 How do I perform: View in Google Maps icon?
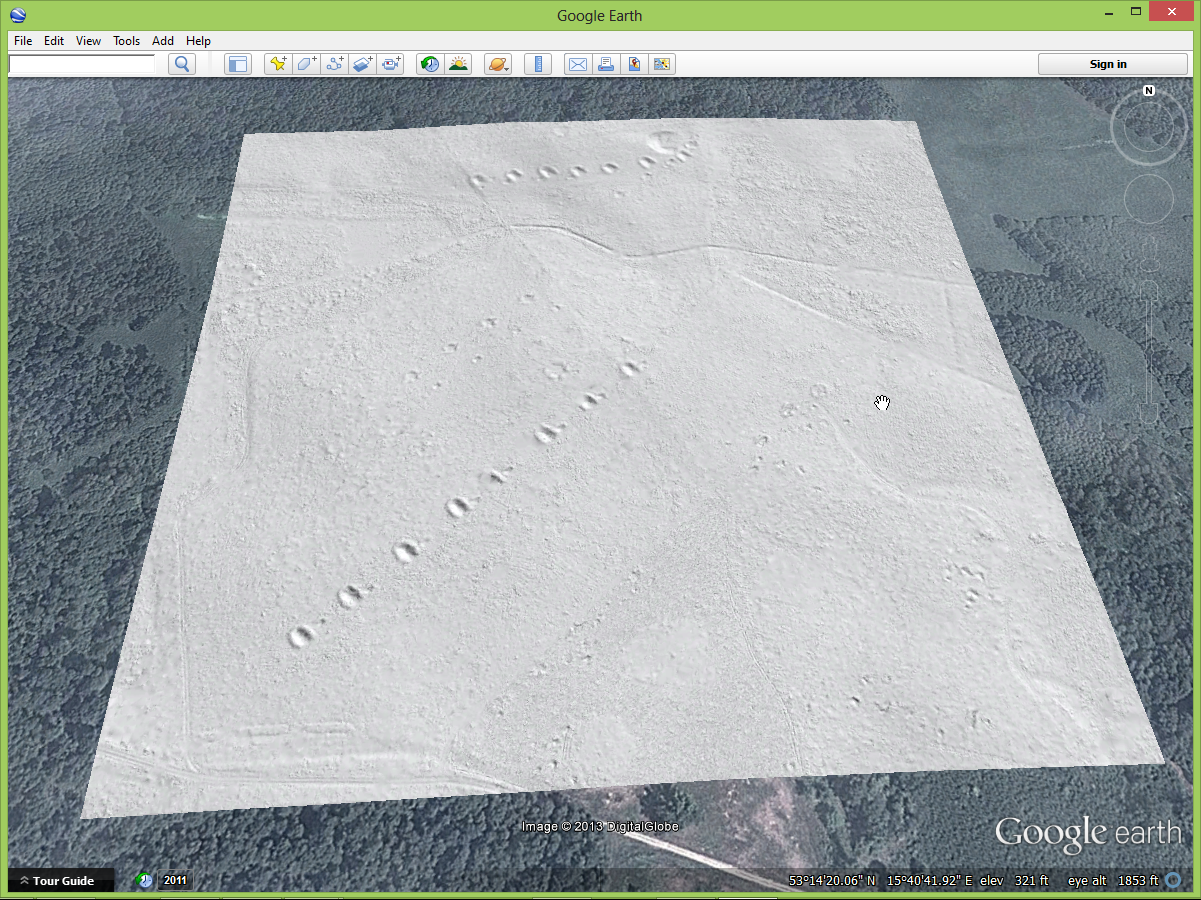pyautogui.click(x=633, y=64)
